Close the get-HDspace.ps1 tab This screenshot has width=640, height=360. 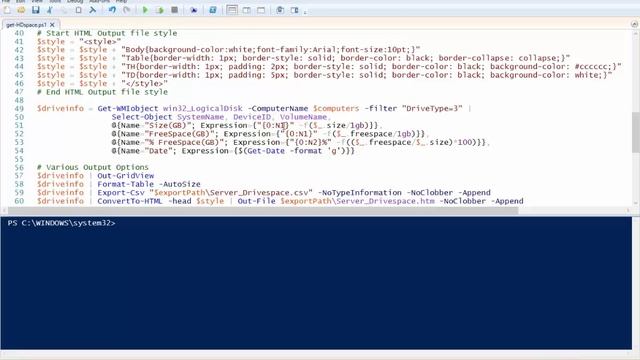[52, 25]
